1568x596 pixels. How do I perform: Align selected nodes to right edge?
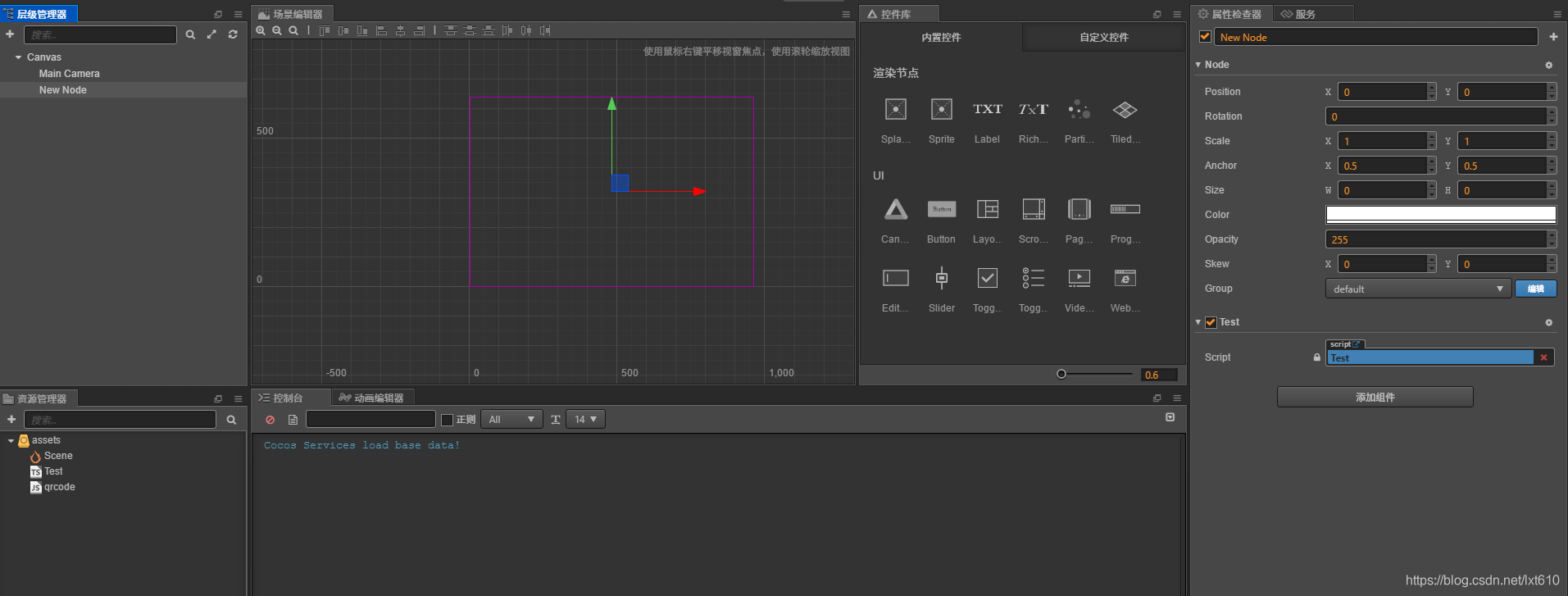[419, 30]
